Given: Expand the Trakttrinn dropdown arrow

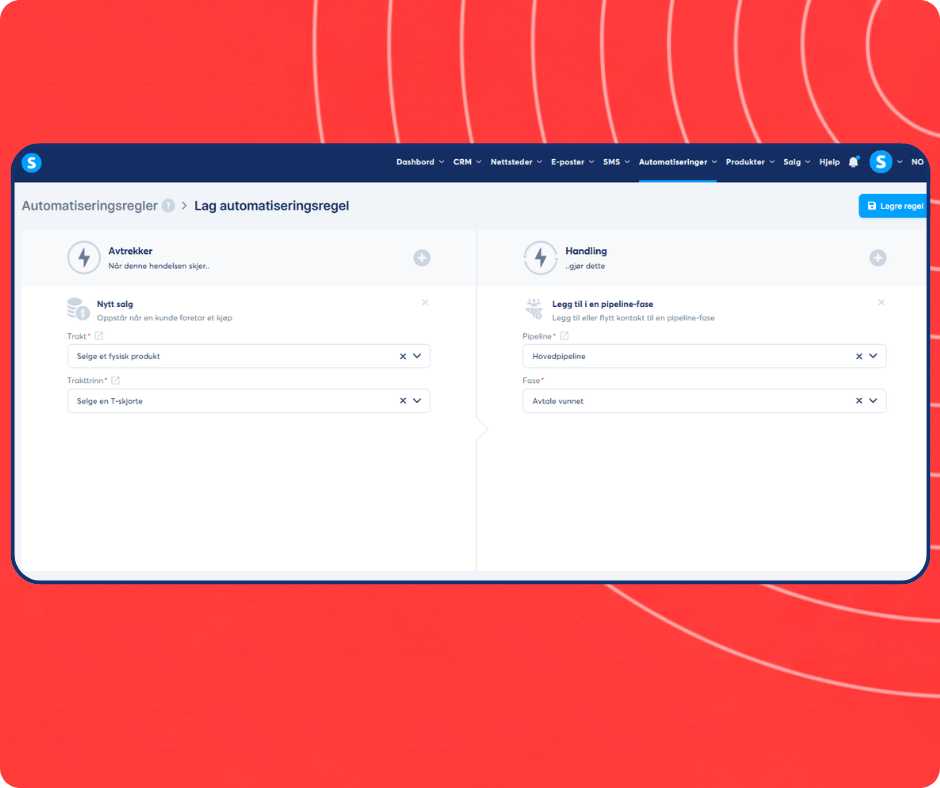Looking at the screenshot, I should (x=417, y=401).
